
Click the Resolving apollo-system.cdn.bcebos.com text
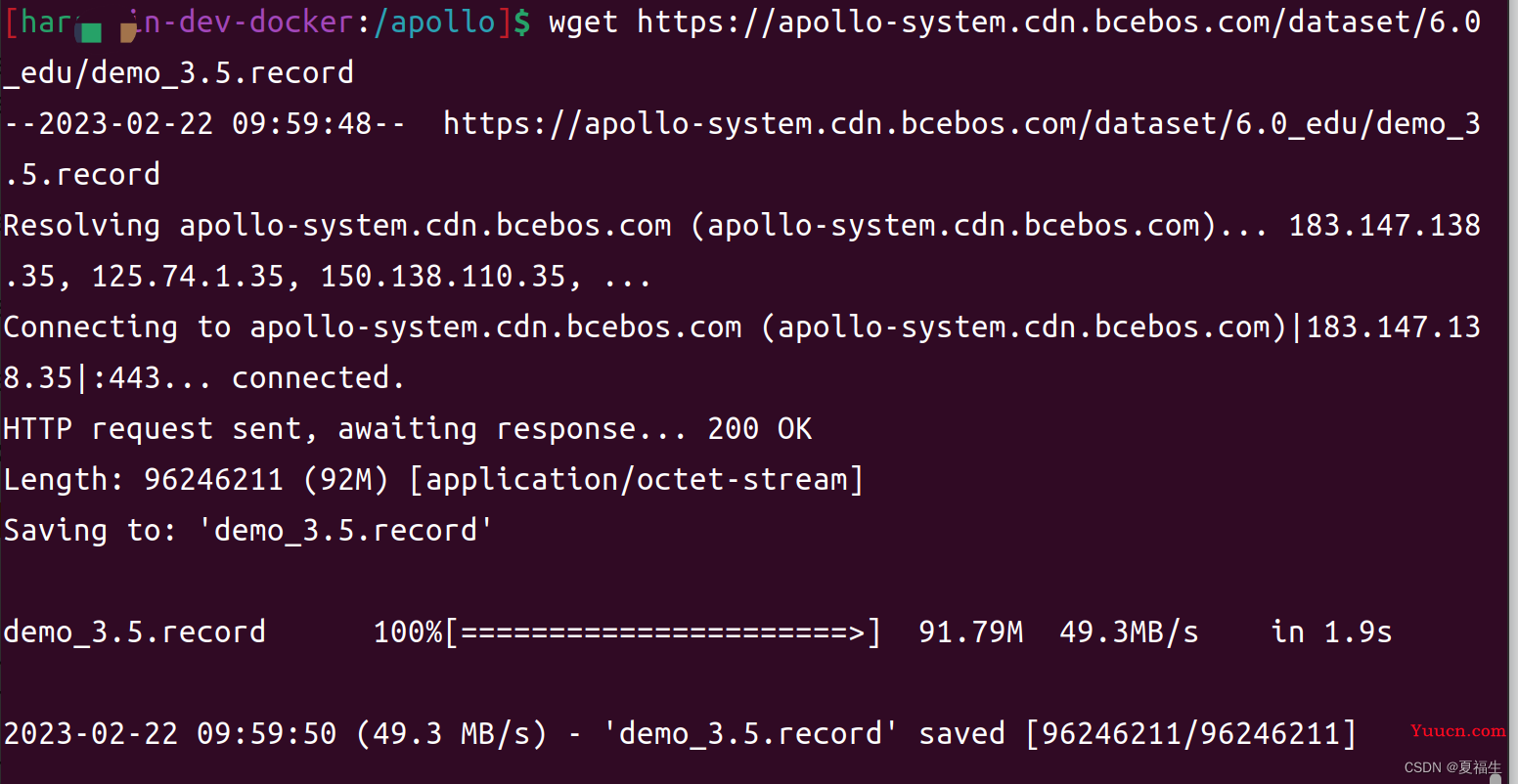click(x=337, y=226)
